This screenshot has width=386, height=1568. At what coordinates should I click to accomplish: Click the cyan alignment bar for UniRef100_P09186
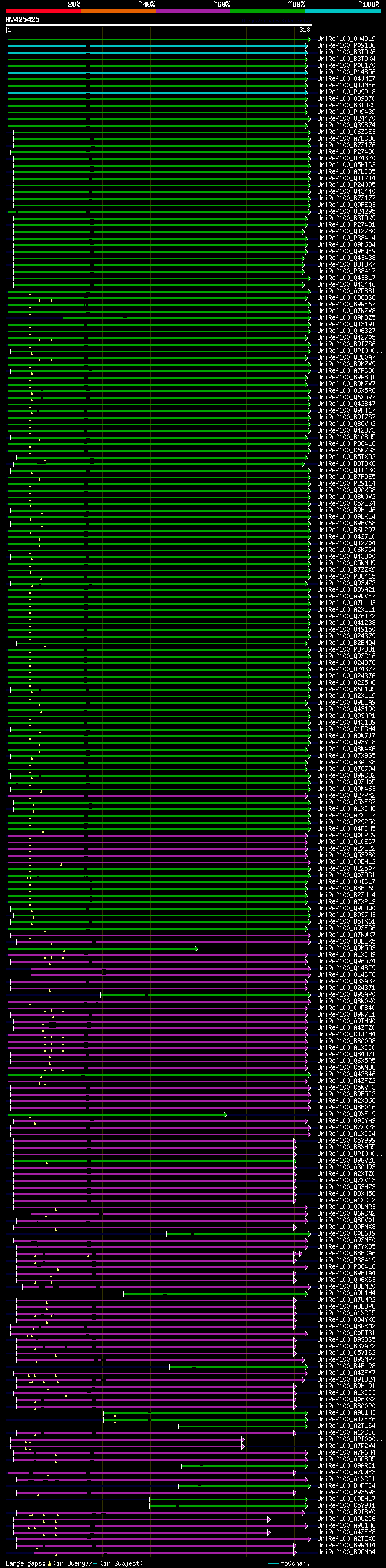click(157, 46)
